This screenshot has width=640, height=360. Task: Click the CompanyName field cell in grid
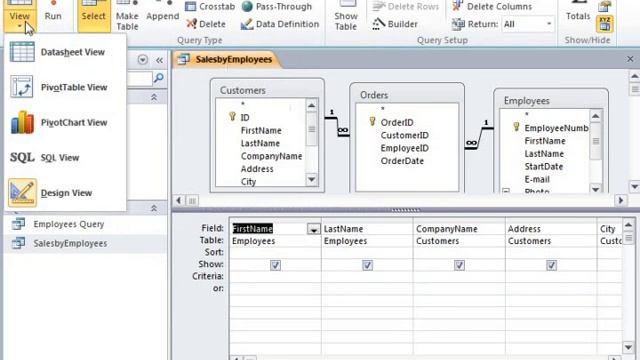tap(459, 229)
